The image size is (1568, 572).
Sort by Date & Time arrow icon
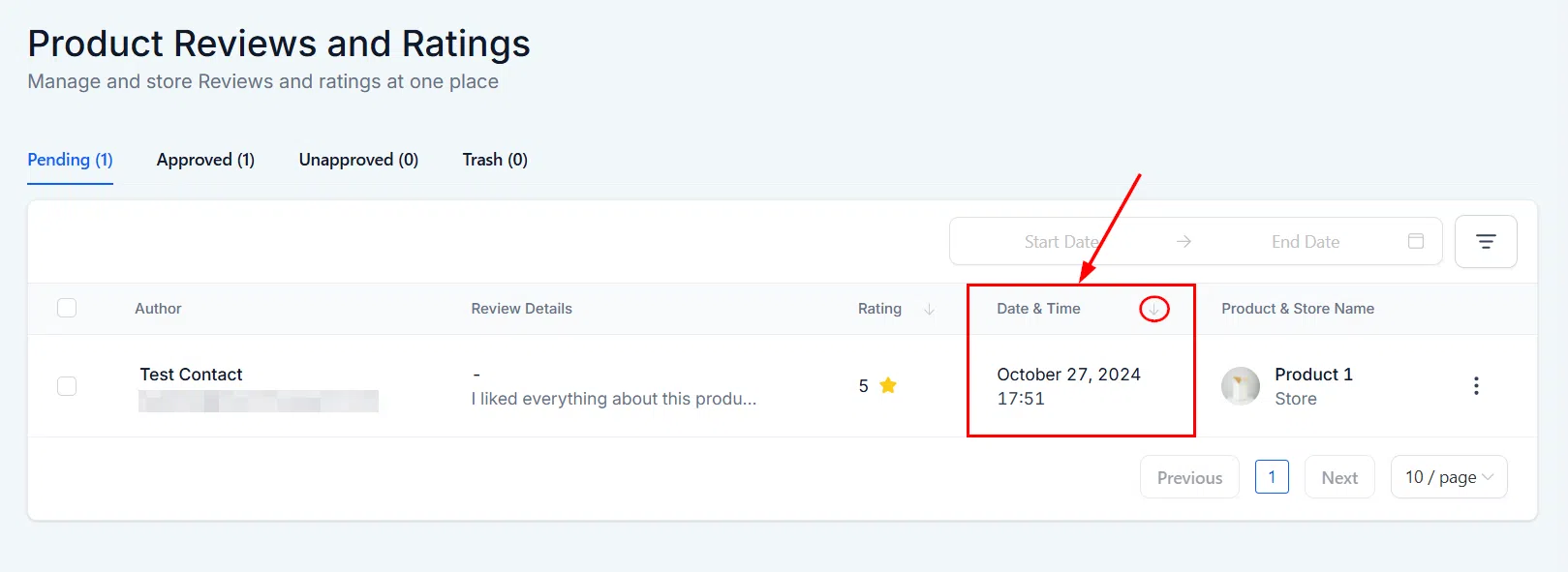click(1153, 309)
